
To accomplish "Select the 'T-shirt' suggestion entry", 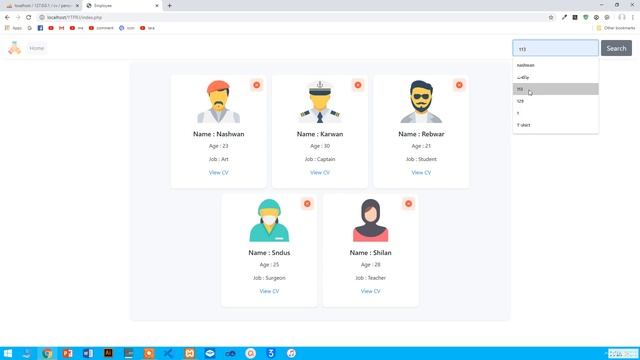I will [556, 125].
